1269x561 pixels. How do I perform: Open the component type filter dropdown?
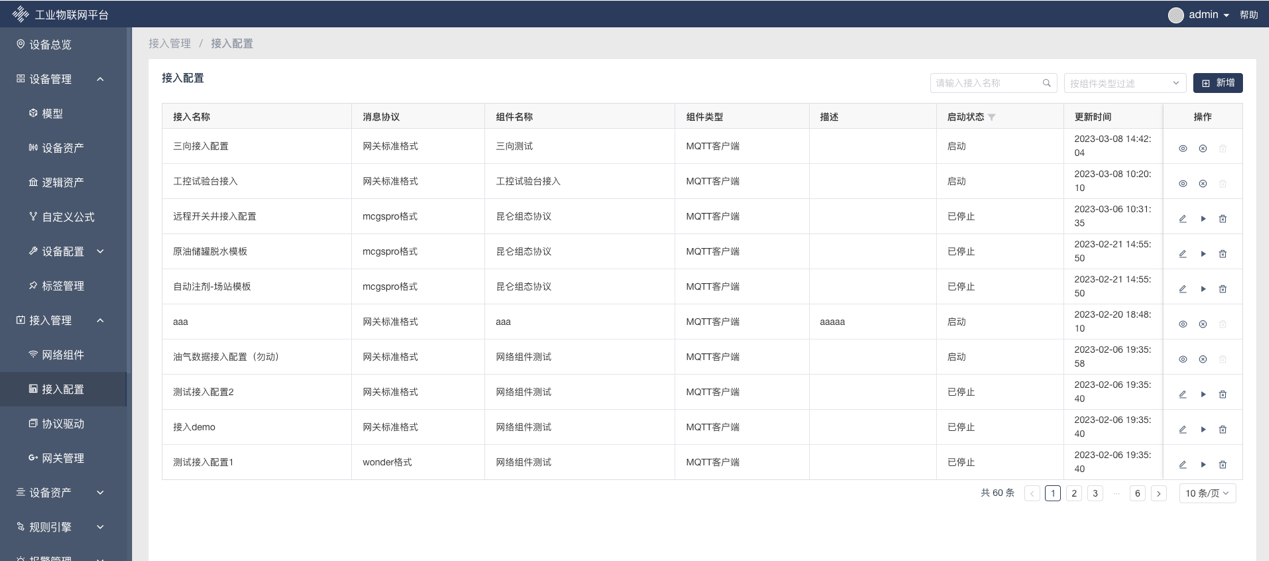point(1124,83)
